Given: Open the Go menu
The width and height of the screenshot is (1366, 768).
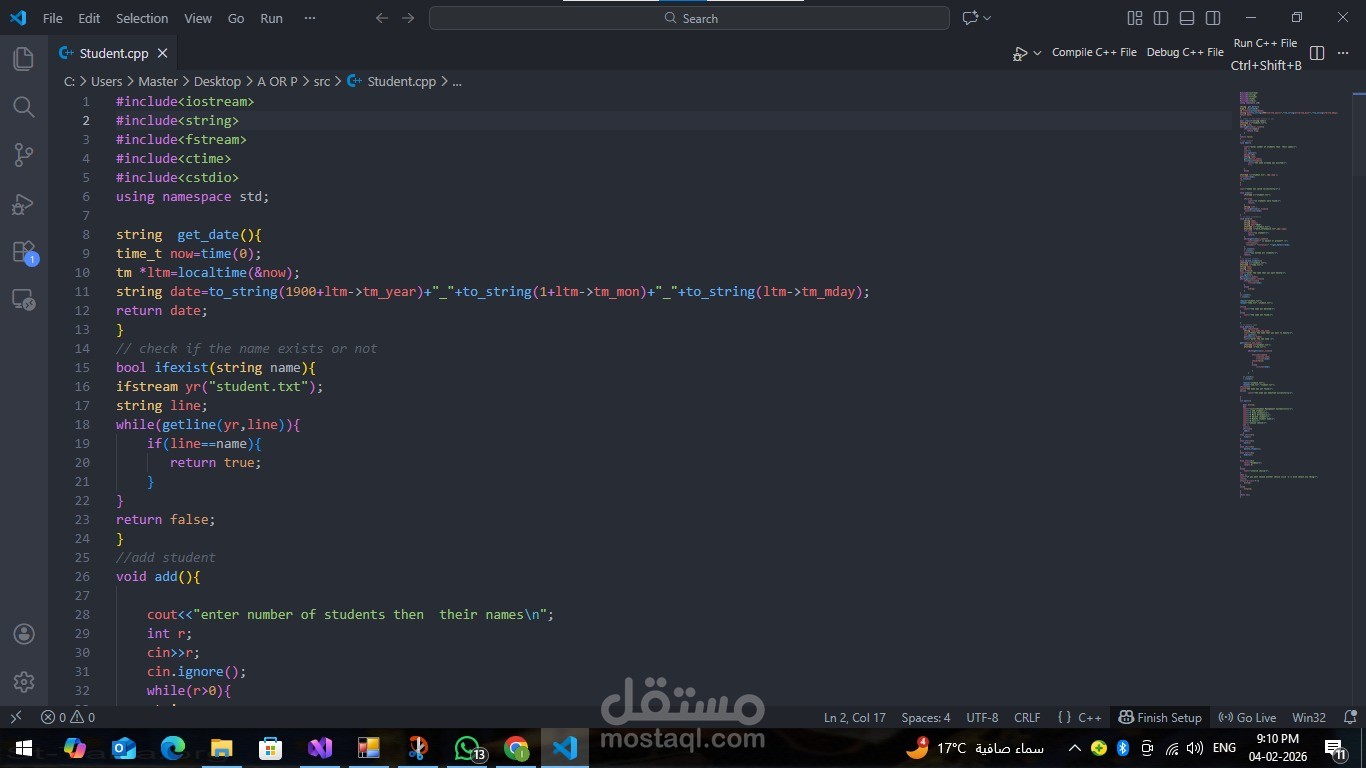Looking at the screenshot, I should [236, 18].
